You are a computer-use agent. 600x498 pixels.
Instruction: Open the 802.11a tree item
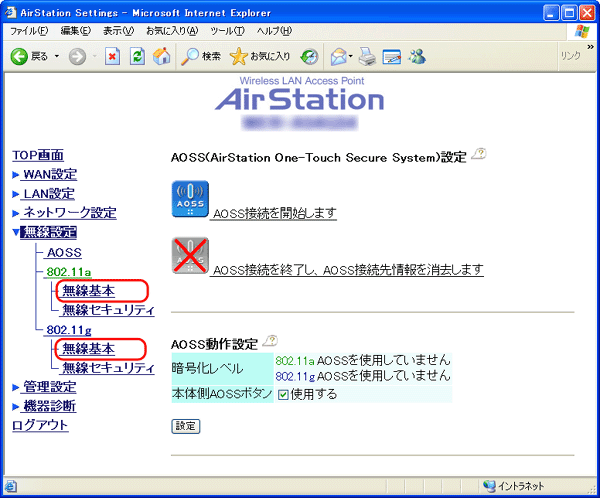(x=68, y=272)
